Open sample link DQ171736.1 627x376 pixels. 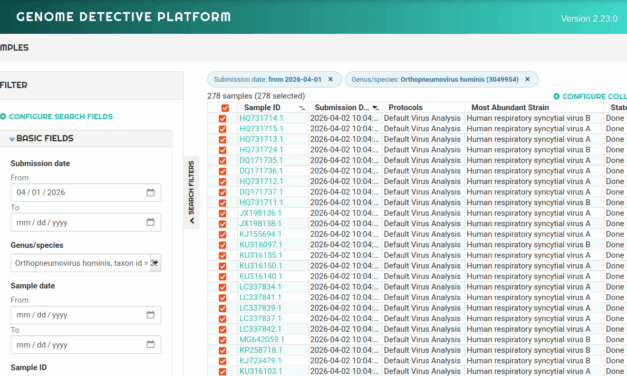[x=261, y=171]
